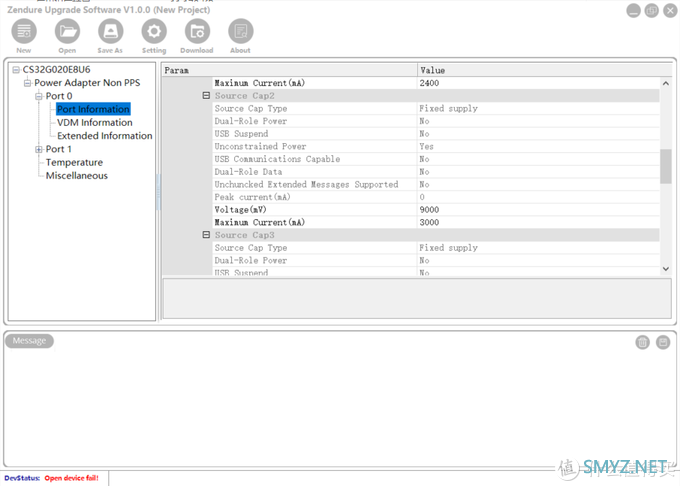Select Port Information in the tree
This screenshot has height=486, width=680.
pyautogui.click(x=93, y=109)
